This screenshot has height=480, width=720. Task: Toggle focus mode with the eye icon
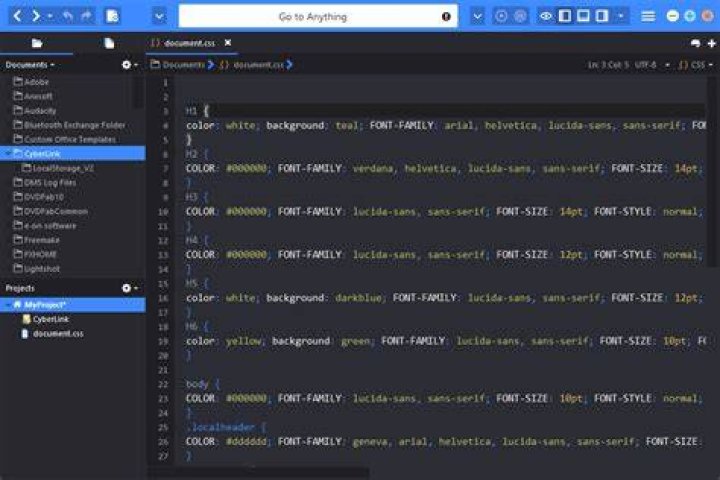coord(546,17)
